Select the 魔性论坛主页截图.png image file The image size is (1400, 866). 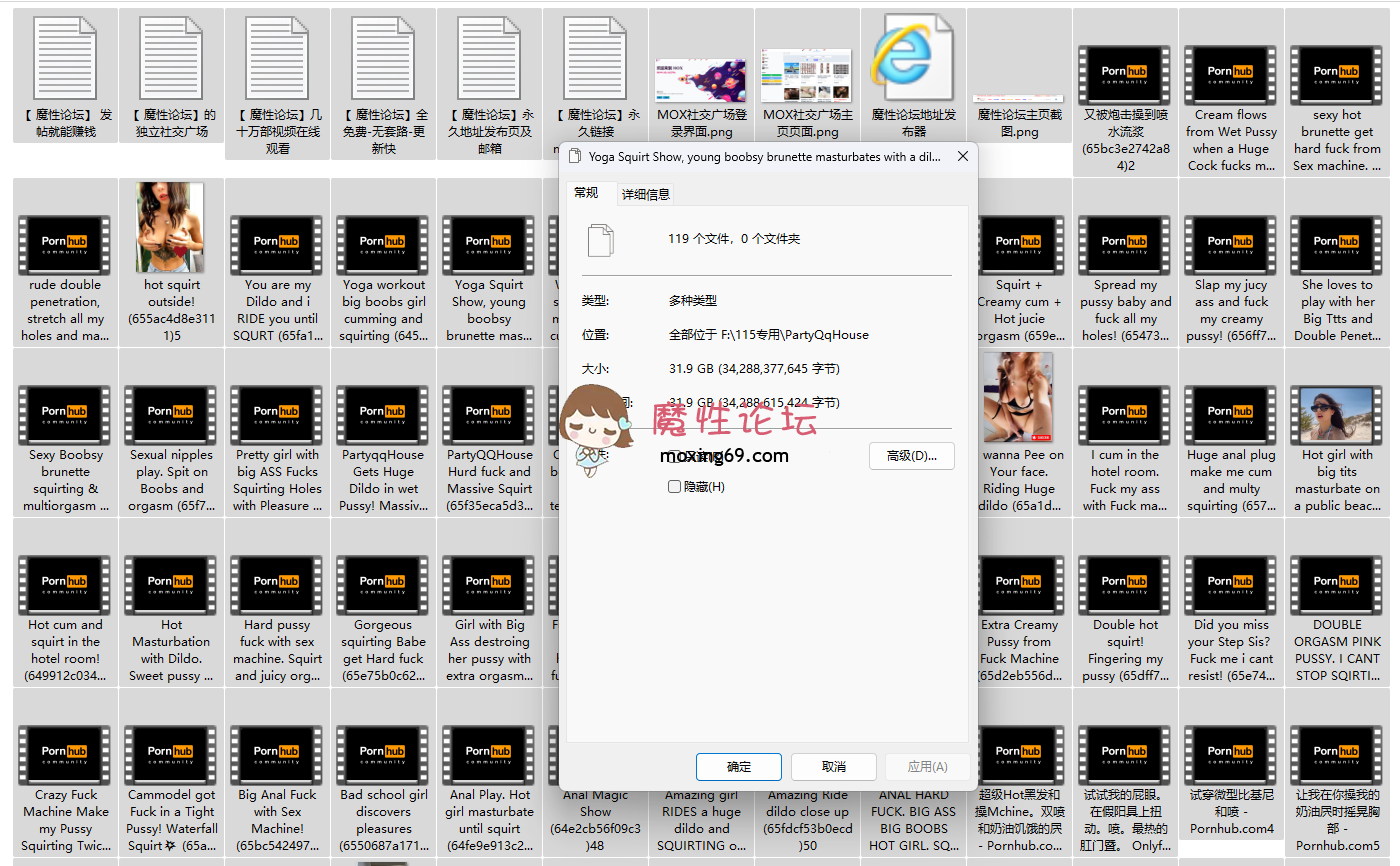click(1019, 100)
